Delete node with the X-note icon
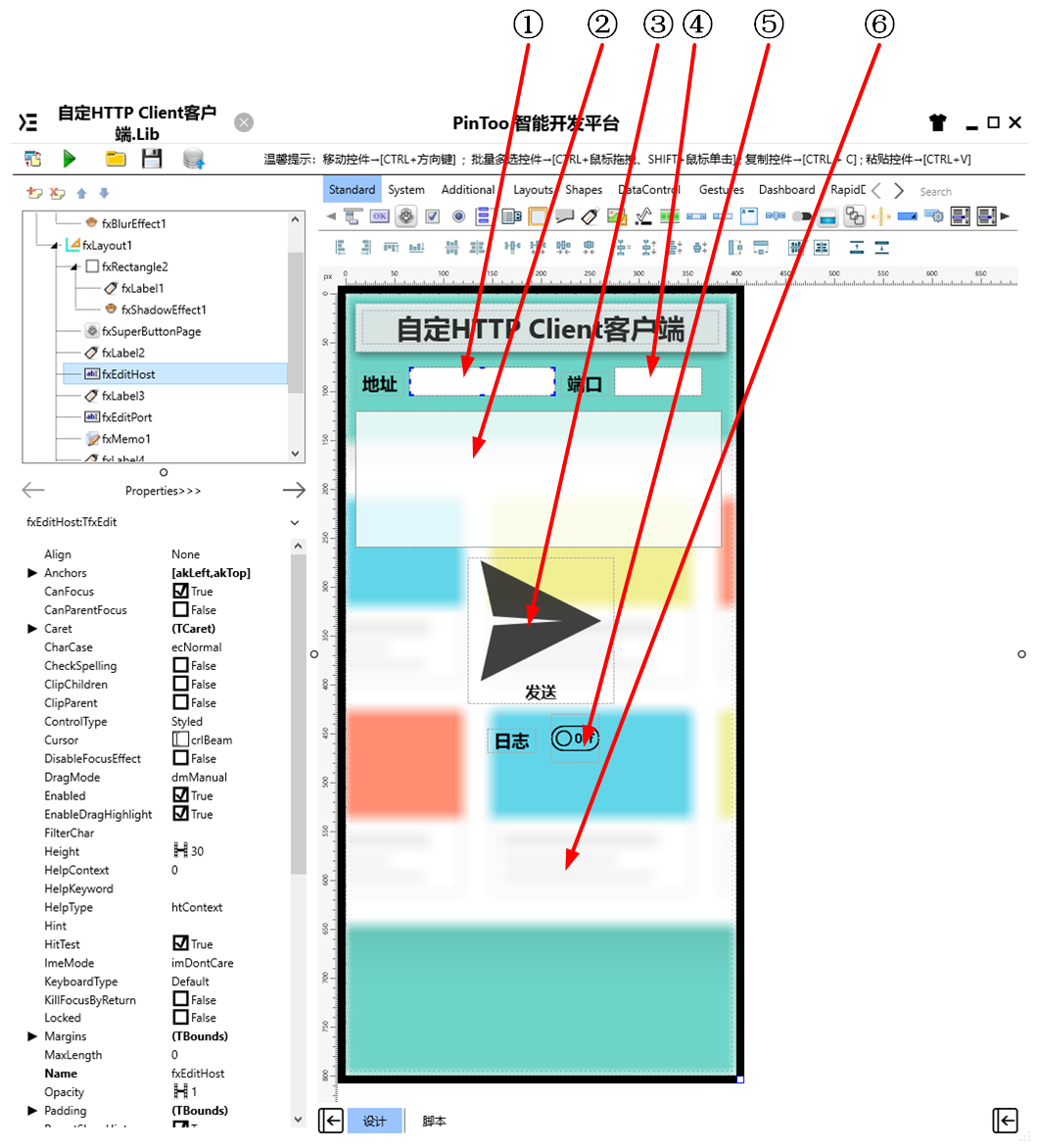This screenshot has height=1148, width=1038. [58, 193]
